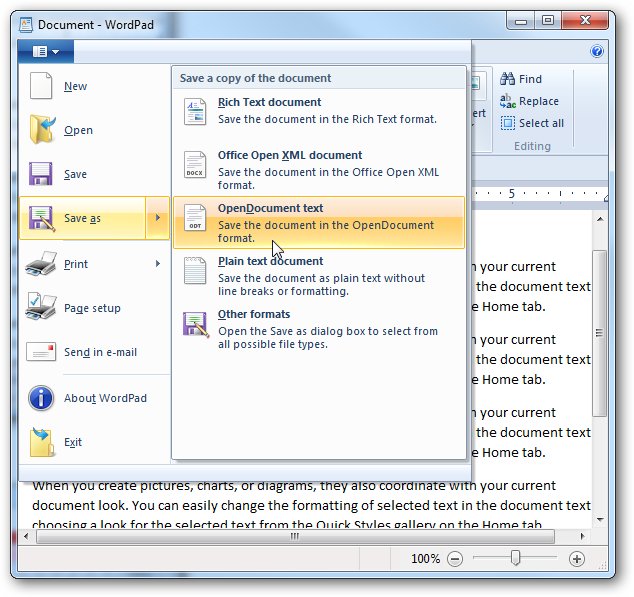
Task: Click the Page setup icon
Action: coord(41,307)
